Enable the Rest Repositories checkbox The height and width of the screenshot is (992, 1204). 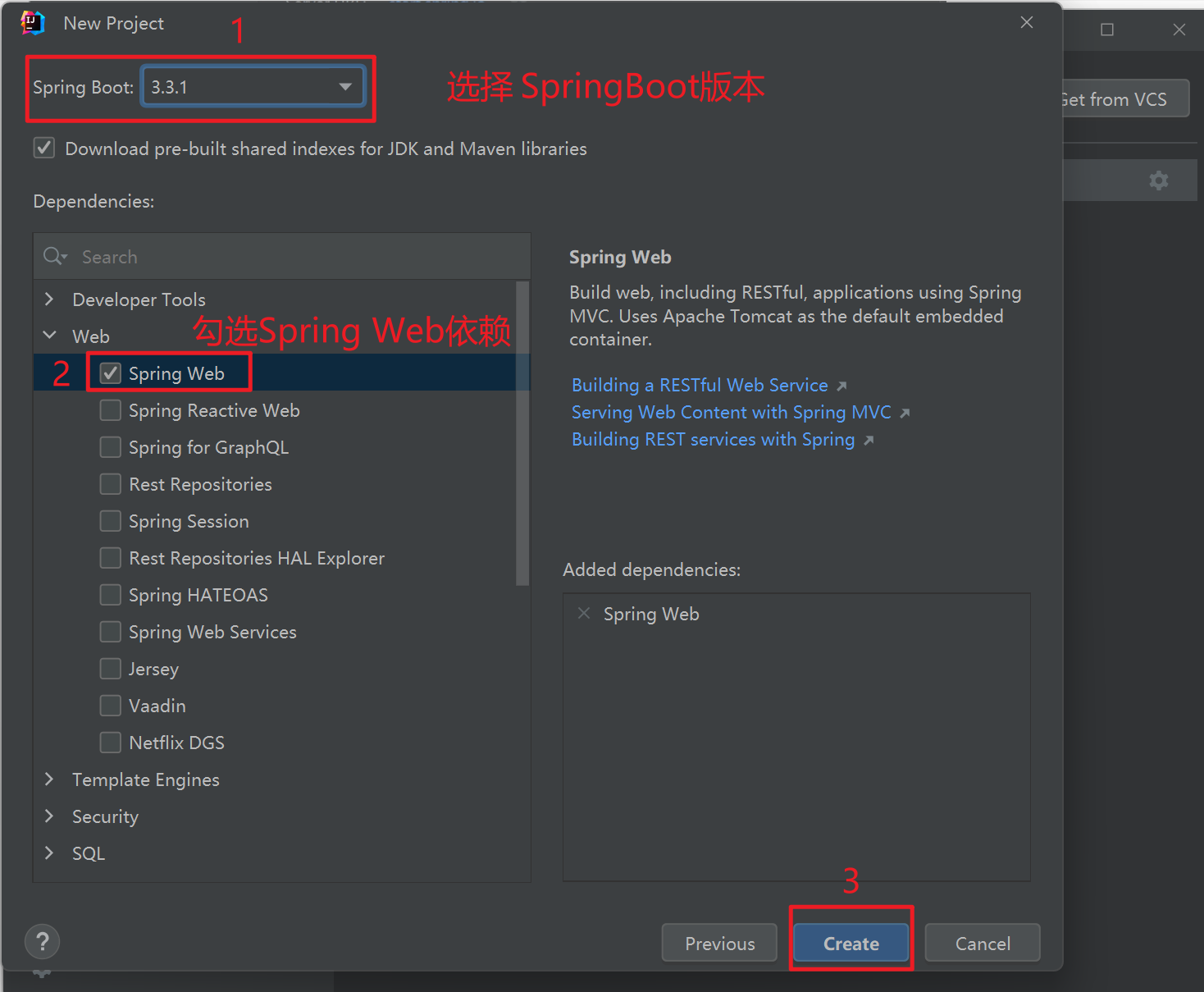111,484
